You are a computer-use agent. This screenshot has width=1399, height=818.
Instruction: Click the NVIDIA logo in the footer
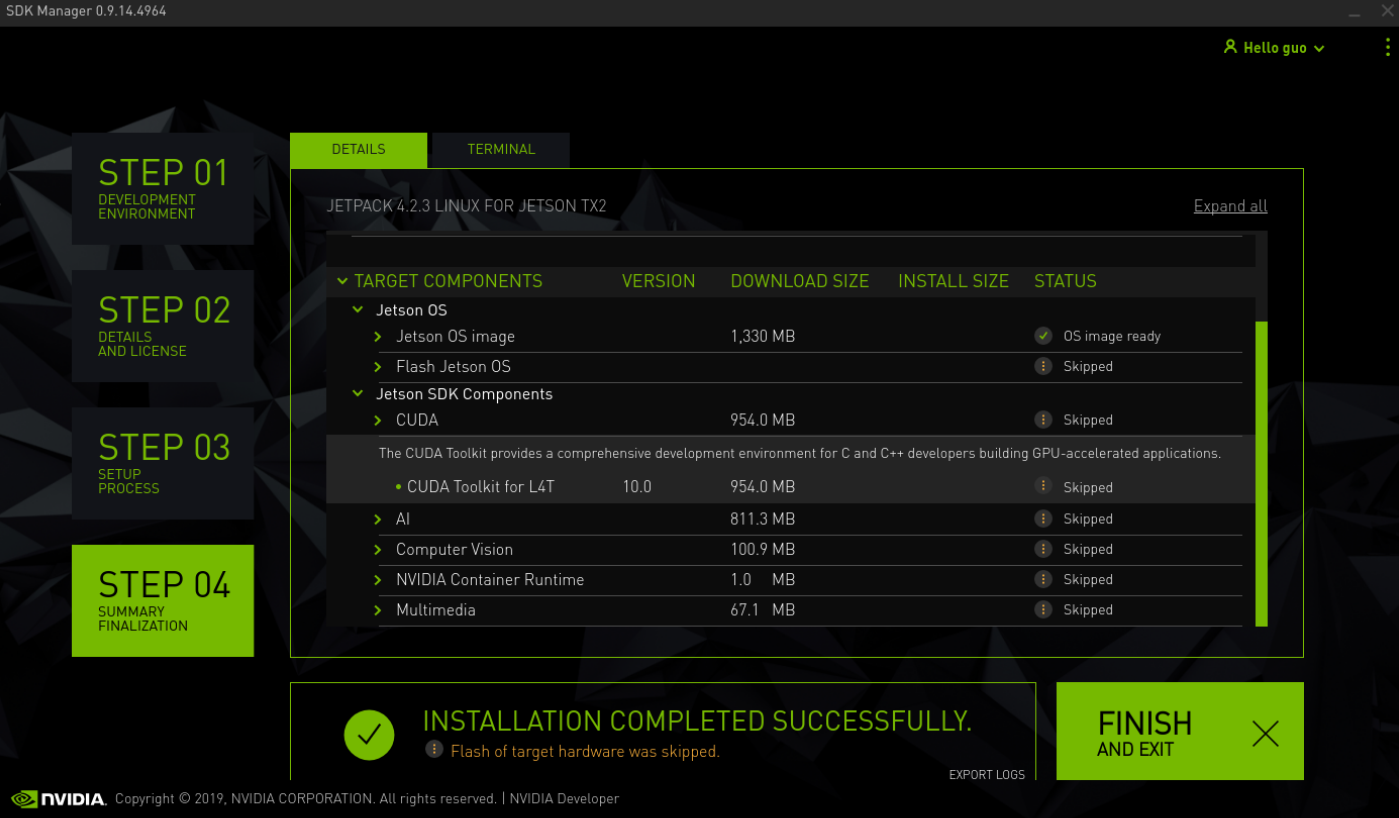coord(58,799)
